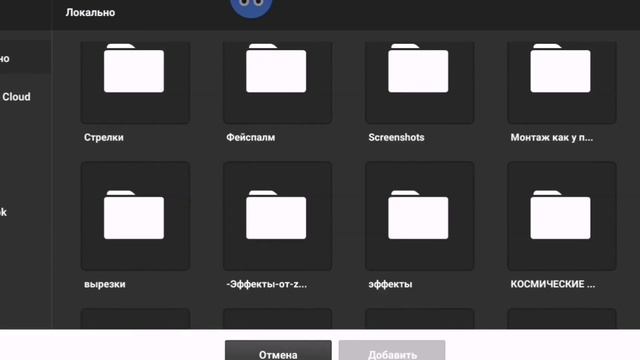Click the Screenshots folder name

pyautogui.click(x=396, y=138)
